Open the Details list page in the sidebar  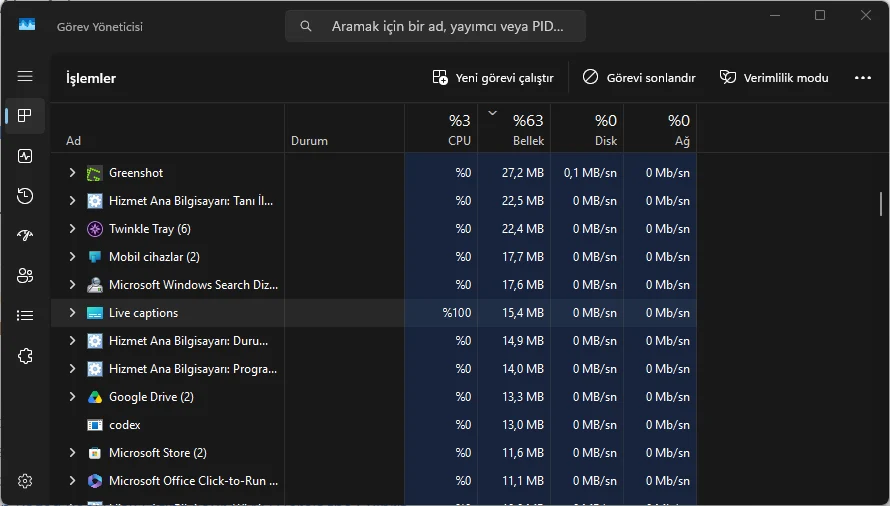point(25,316)
